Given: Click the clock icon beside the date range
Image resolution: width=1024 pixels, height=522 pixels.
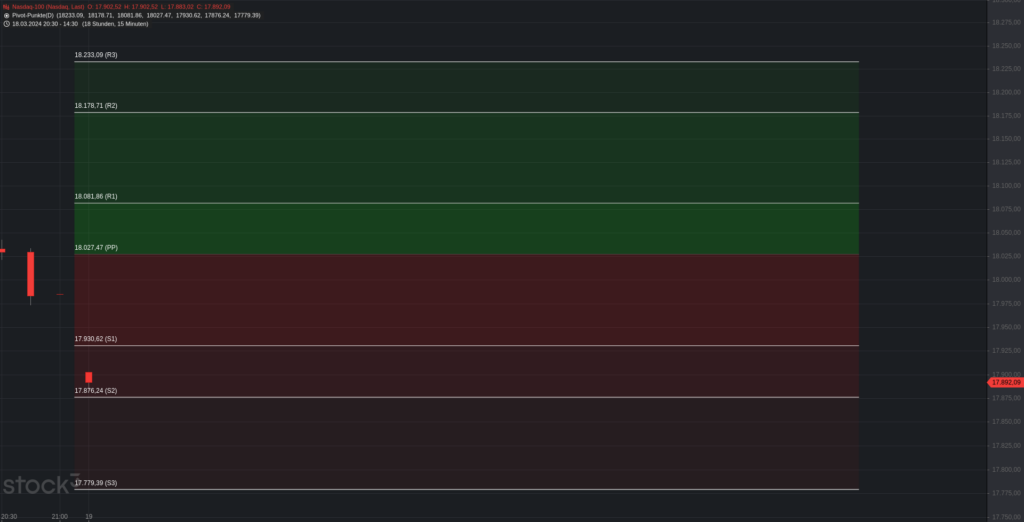Looking at the screenshot, I should point(6,24).
